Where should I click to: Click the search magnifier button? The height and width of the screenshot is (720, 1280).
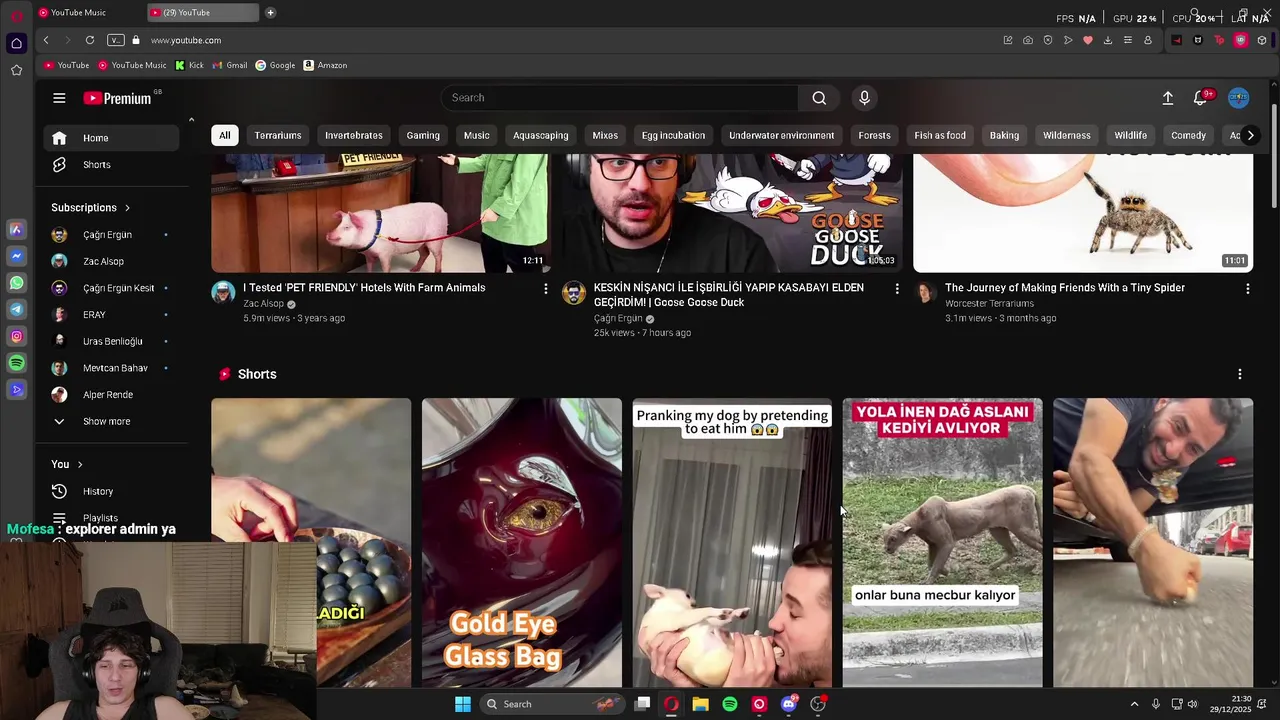(x=819, y=98)
